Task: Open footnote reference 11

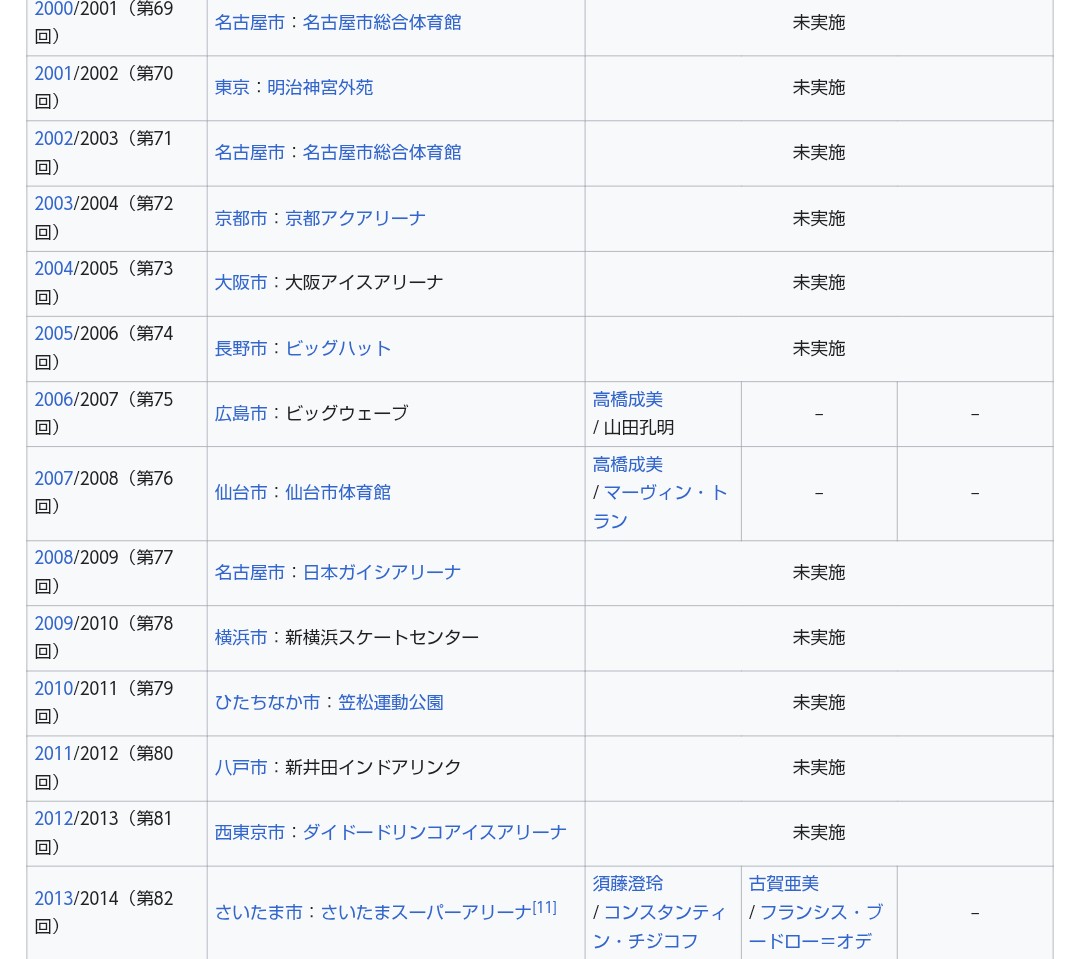Action: [x=544, y=908]
